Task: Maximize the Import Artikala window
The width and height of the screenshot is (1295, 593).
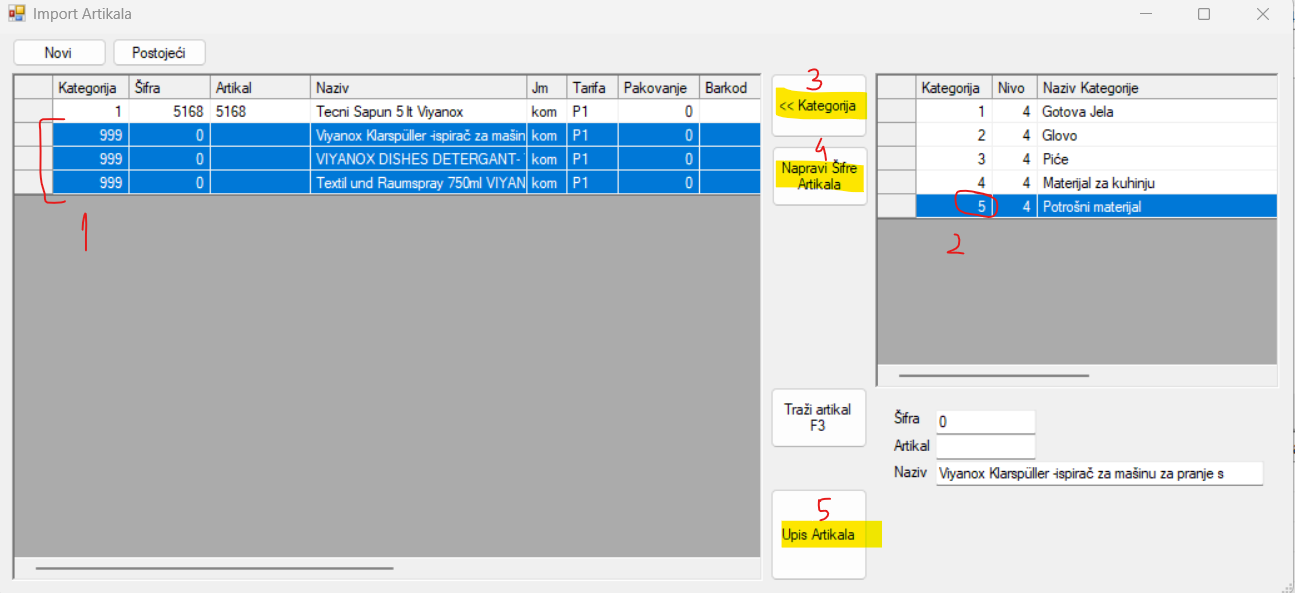Action: tap(1204, 14)
